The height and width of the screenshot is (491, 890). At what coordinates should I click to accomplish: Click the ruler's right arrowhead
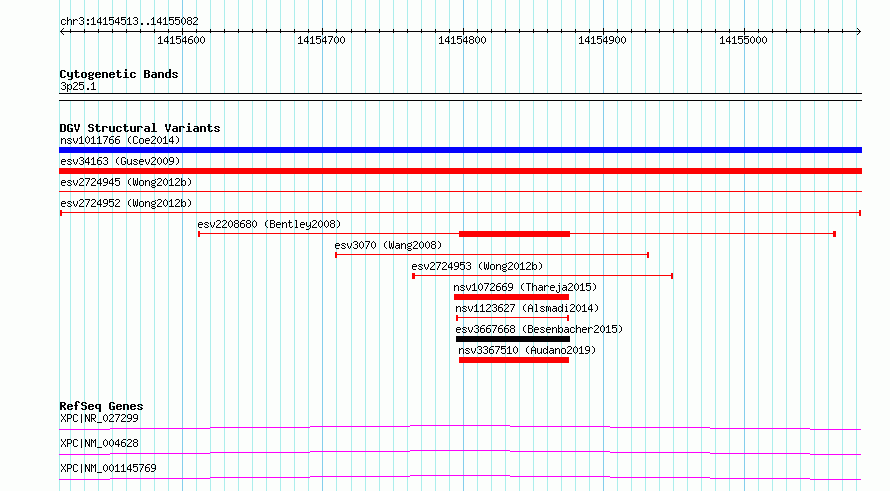click(859, 32)
